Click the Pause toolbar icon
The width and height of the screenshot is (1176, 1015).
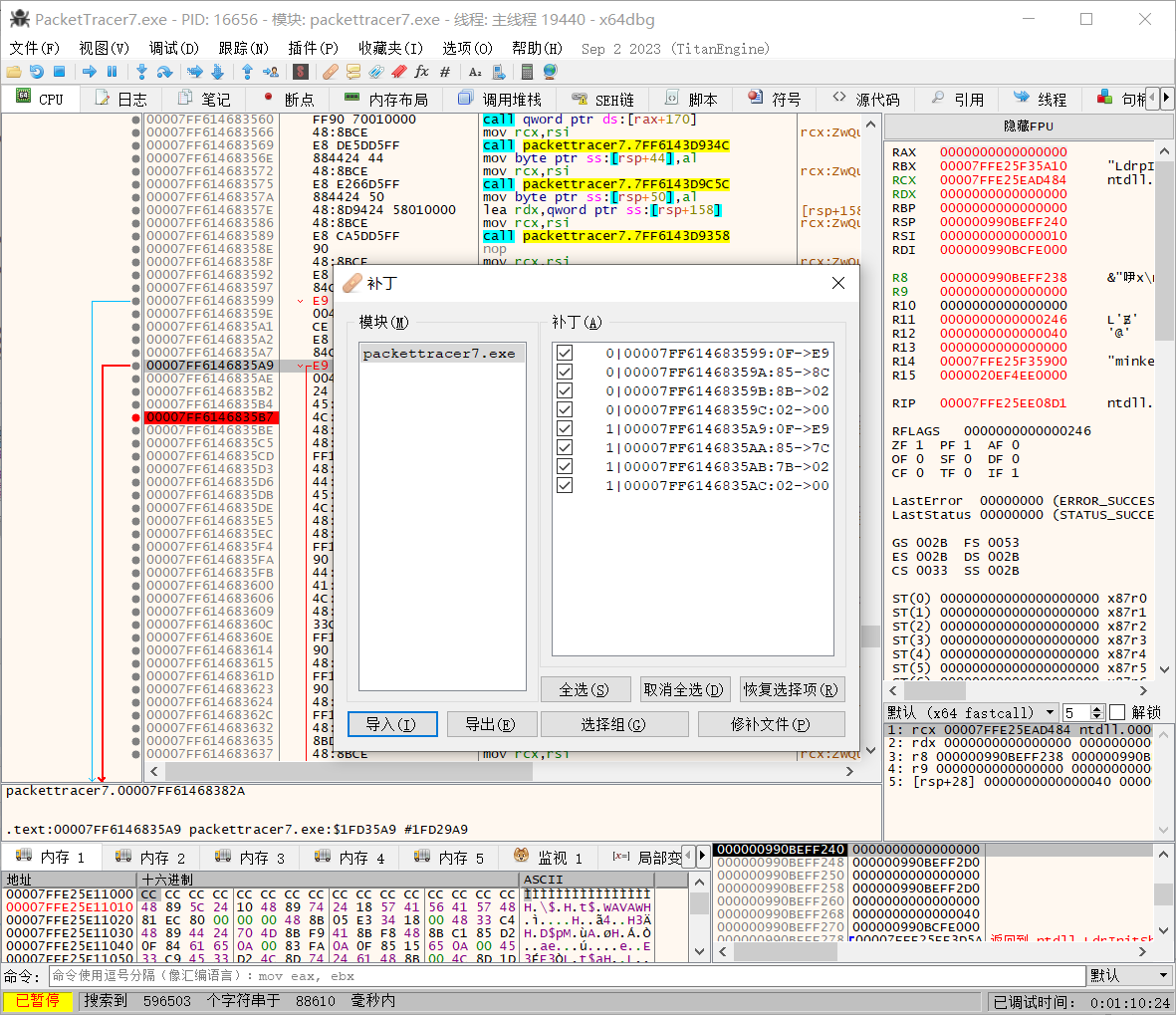pos(112,72)
